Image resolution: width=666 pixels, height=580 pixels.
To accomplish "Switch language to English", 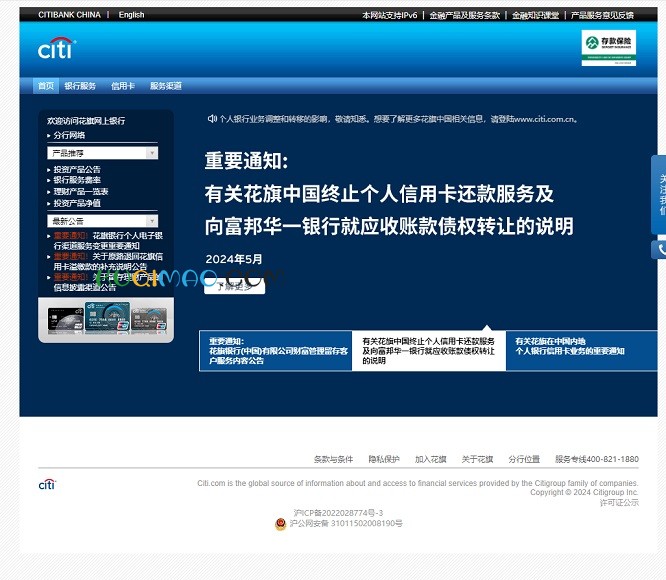I will pos(131,15).
